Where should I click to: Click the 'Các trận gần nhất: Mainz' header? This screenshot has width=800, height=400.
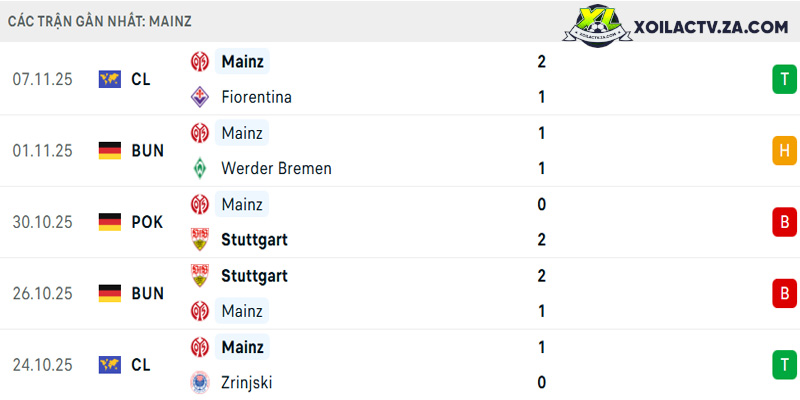[100, 21]
